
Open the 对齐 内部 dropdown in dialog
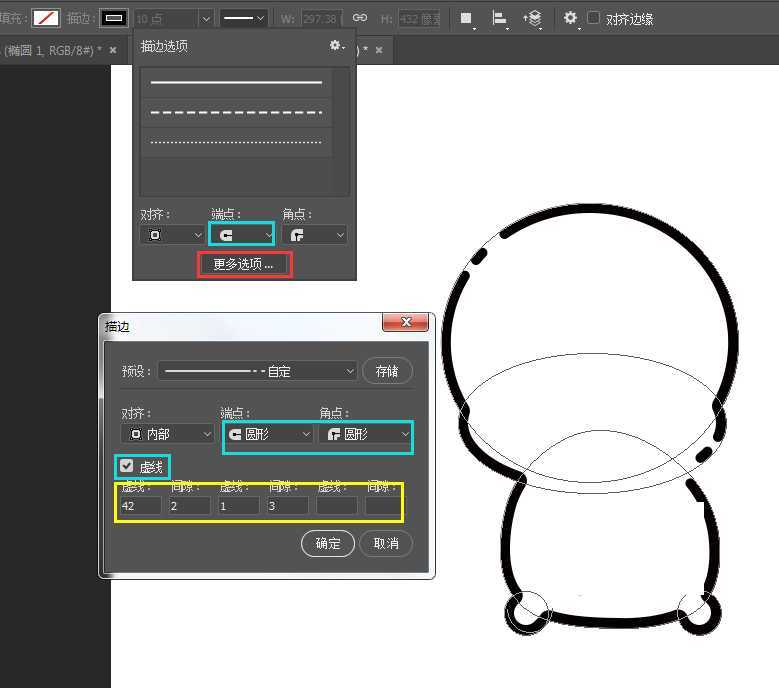(x=166, y=434)
